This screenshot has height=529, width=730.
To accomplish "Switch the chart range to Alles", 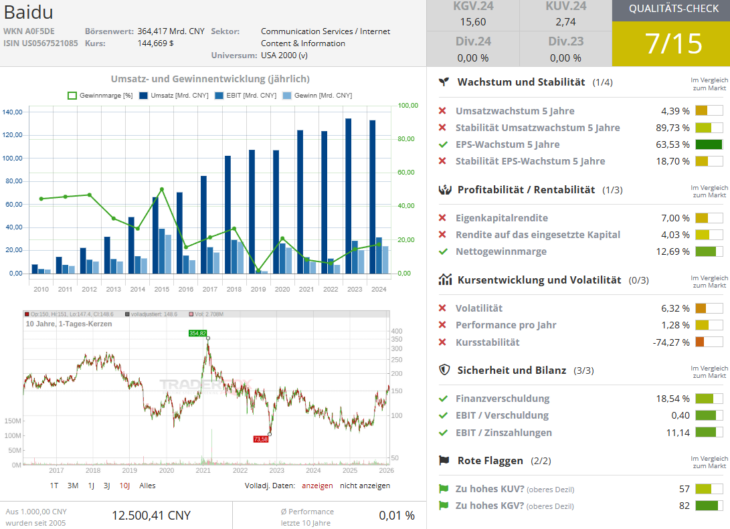I will click(147, 485).
